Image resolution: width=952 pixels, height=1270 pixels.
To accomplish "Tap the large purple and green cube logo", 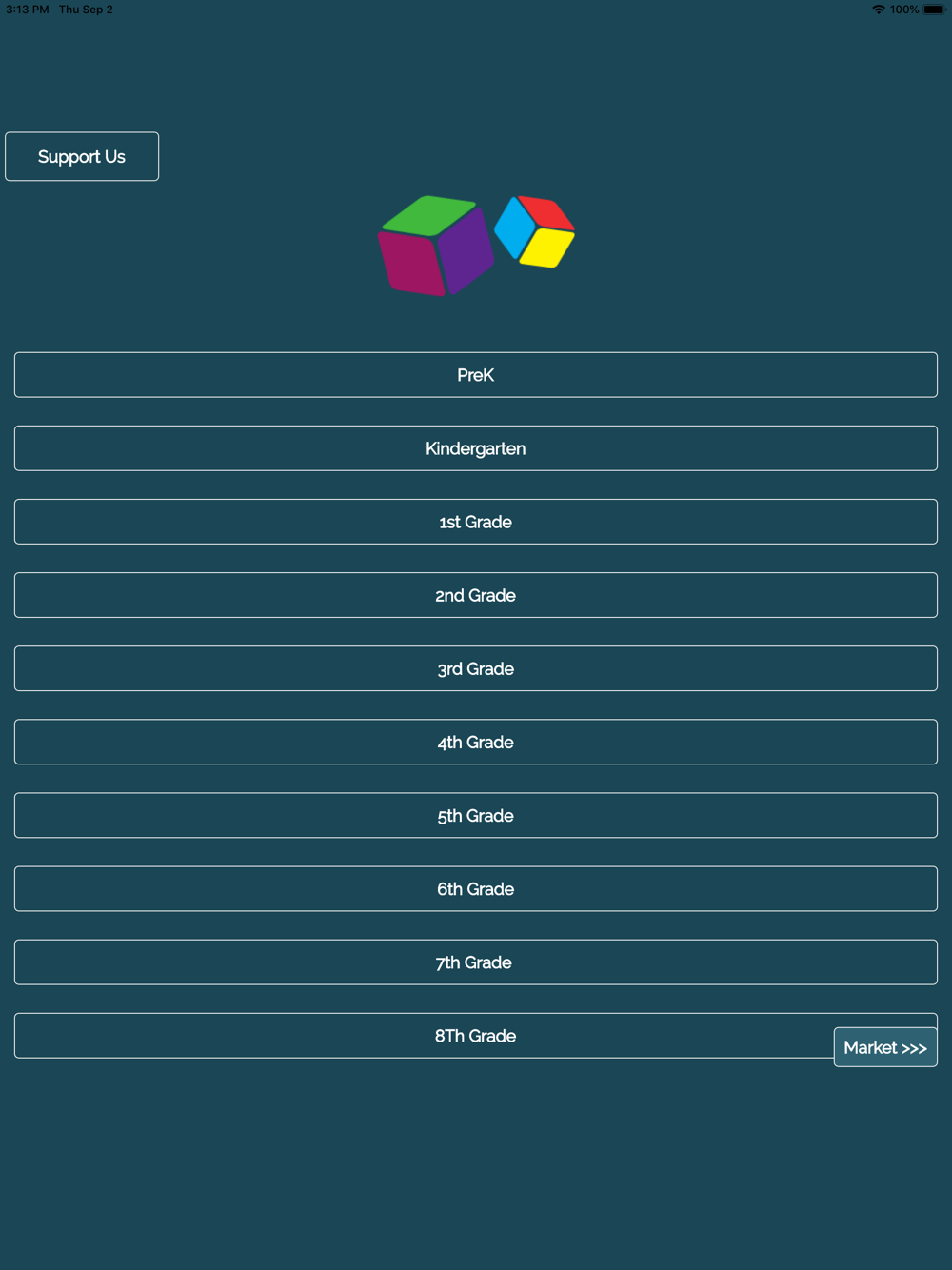I will [436, 246].
